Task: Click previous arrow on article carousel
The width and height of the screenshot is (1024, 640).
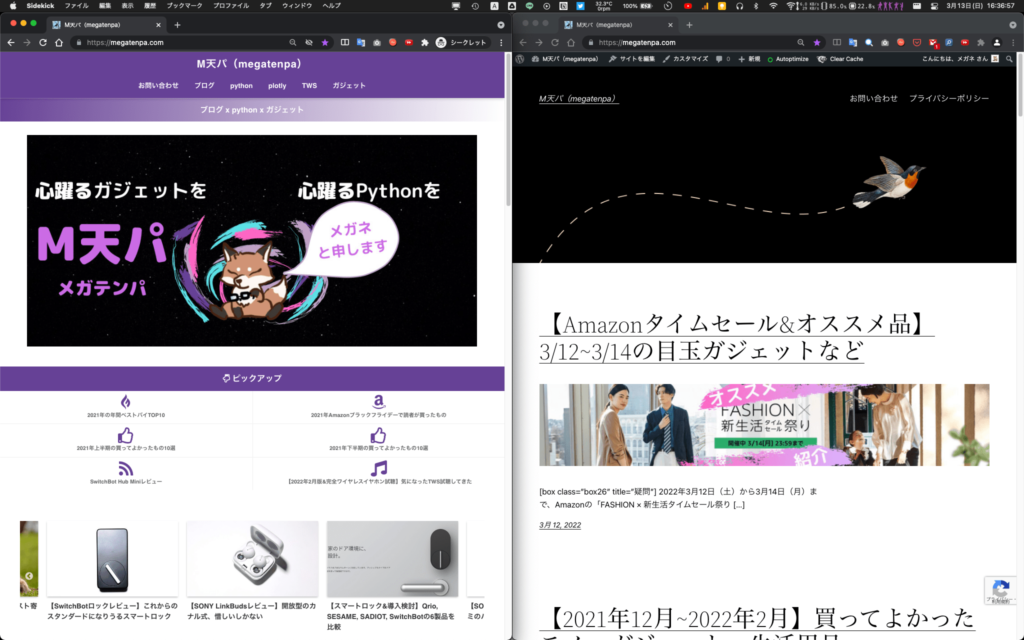Action: pyautogui.click(x=29, y=576)
